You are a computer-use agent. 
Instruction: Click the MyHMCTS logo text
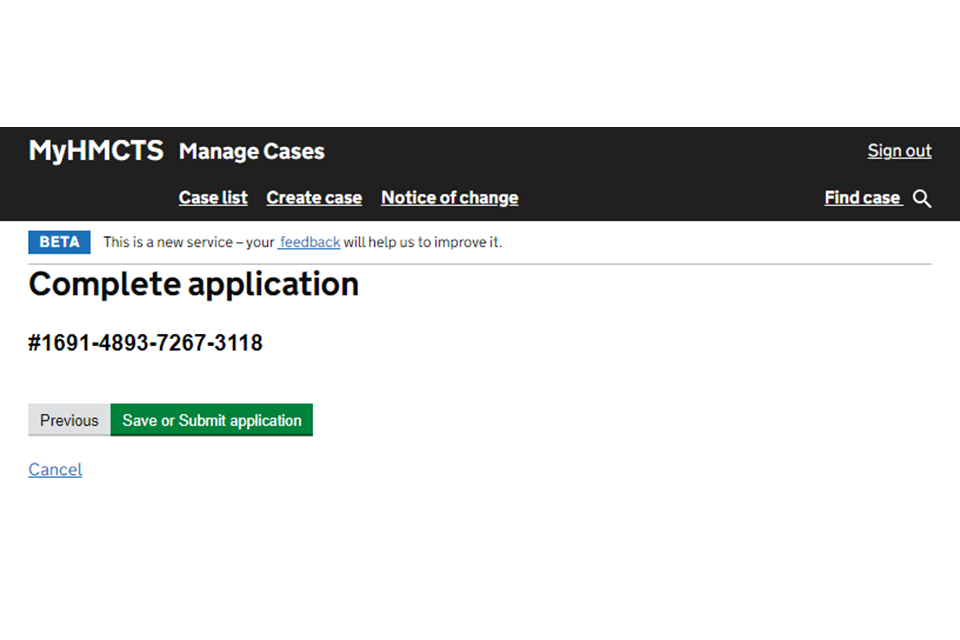coord(96,151)
